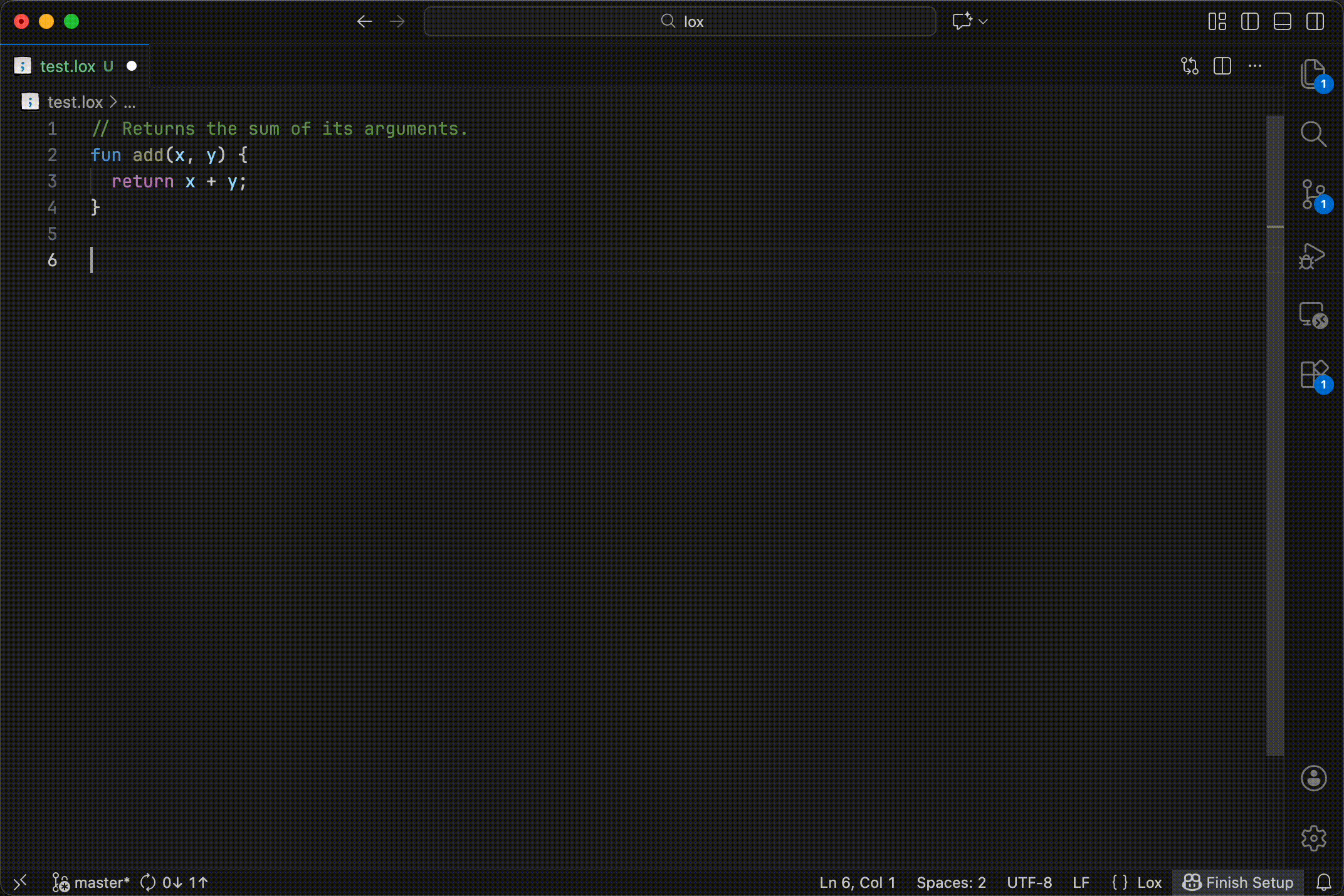
Task: Open the Search view in the activity bar
Action: (1314, 133)
